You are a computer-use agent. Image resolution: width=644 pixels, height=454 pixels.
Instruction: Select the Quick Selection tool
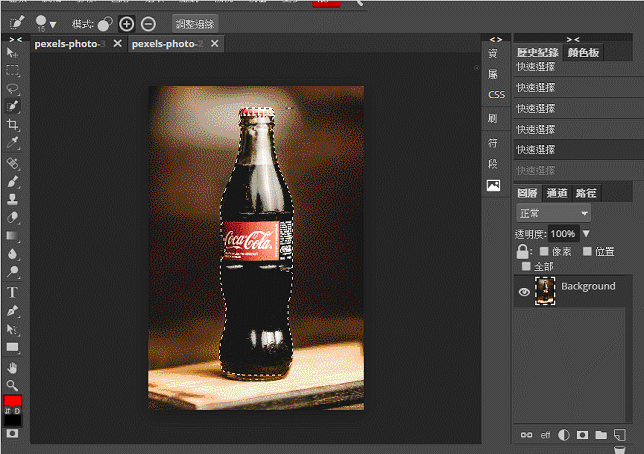(x=12, y=106)
